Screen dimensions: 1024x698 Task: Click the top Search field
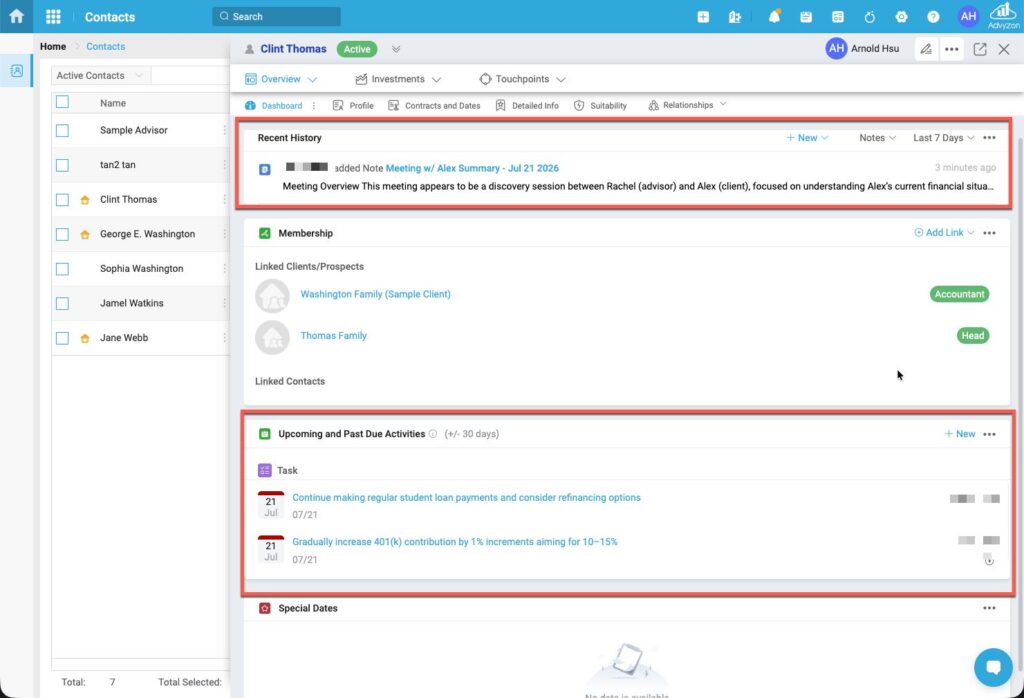[x=276, y=16]
